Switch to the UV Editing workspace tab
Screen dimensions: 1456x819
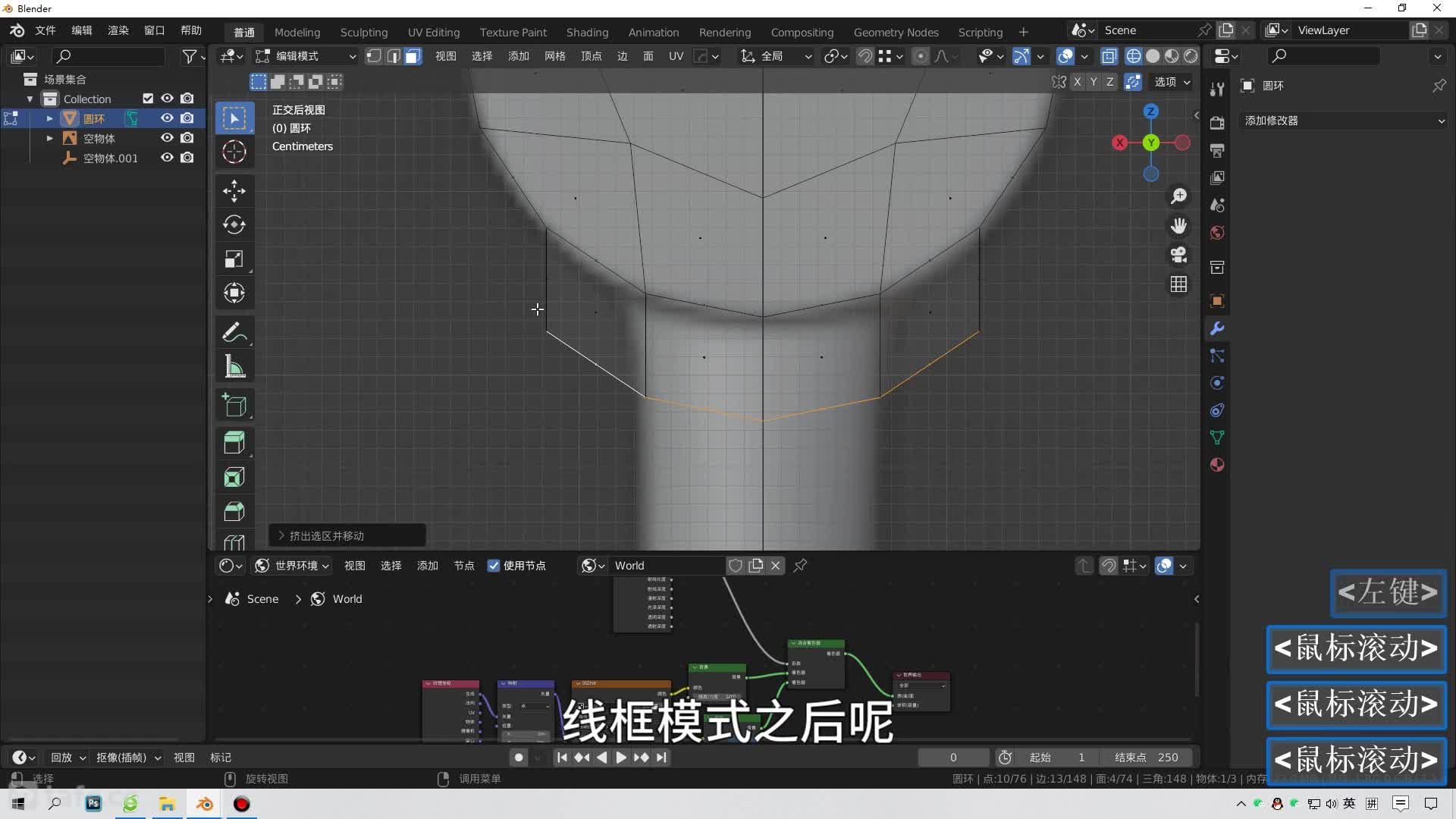(x=434, y=32)
